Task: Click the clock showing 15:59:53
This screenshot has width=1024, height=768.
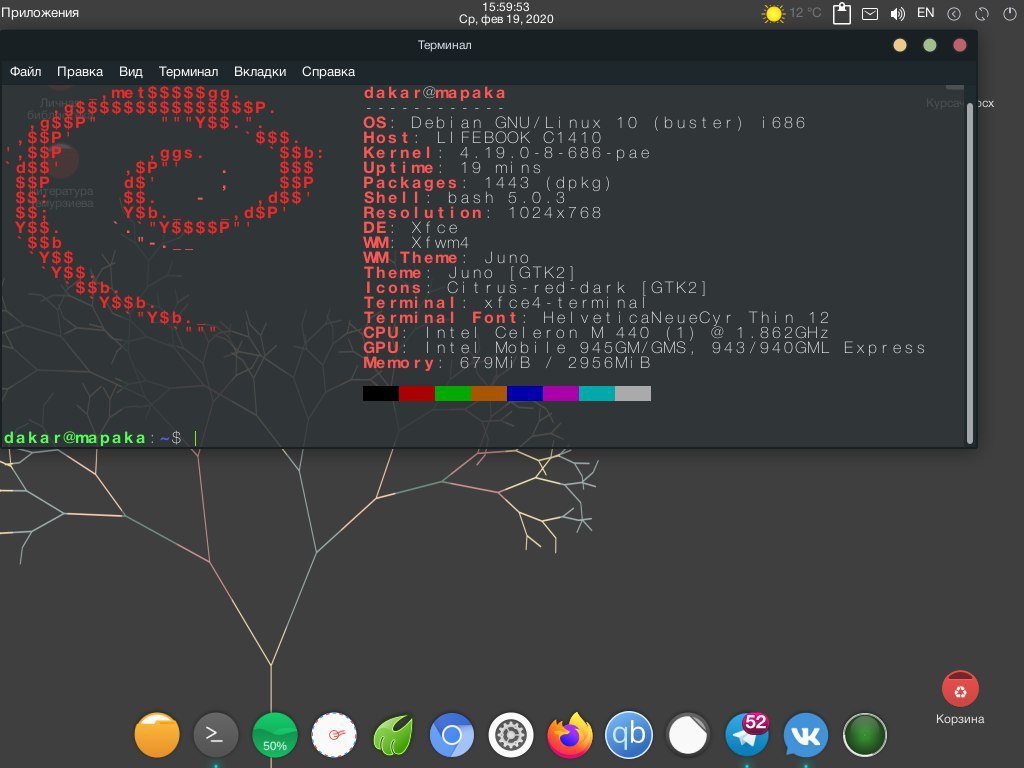Action: 506,7
